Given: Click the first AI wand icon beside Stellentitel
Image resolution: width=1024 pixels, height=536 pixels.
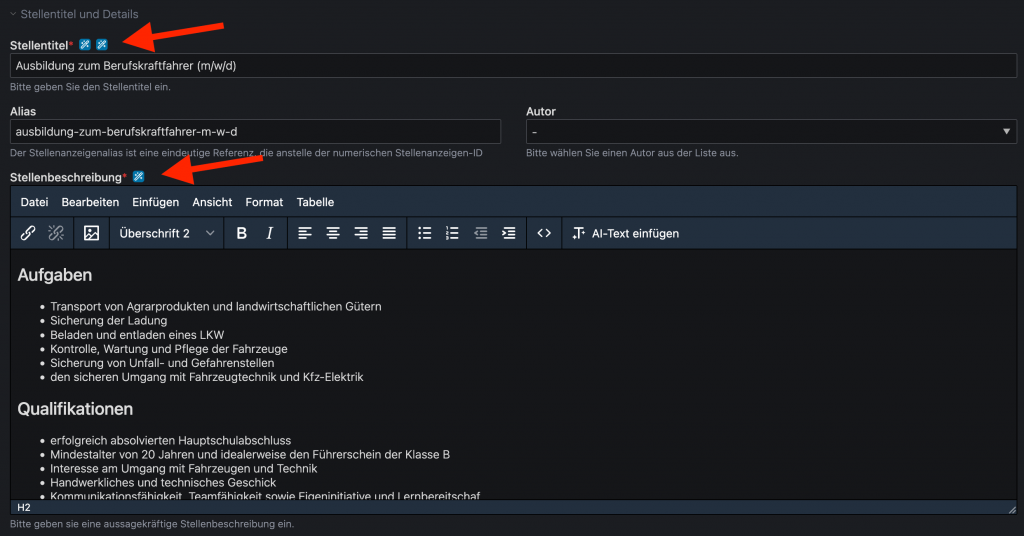Looking at the screenshot, I should coord(85,45).
